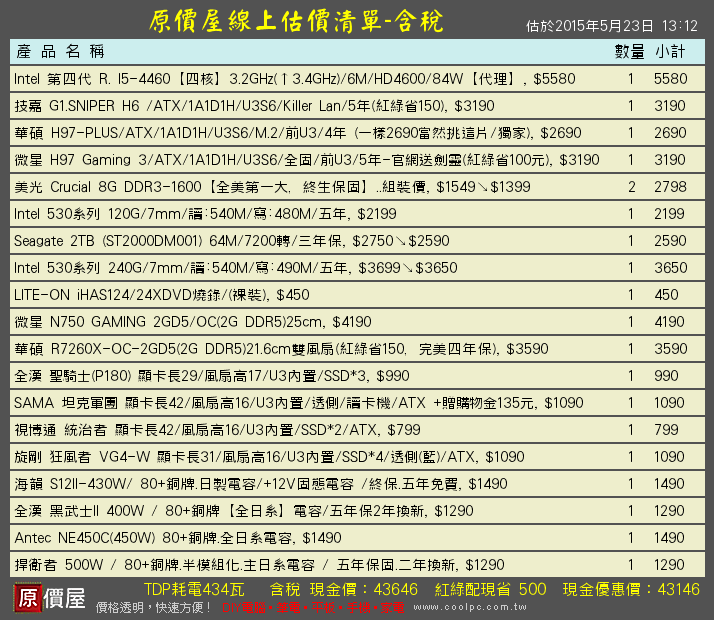Select the SAMA 坦克軍團 case row
Screen dimensions: 714x620
point(357,403)
